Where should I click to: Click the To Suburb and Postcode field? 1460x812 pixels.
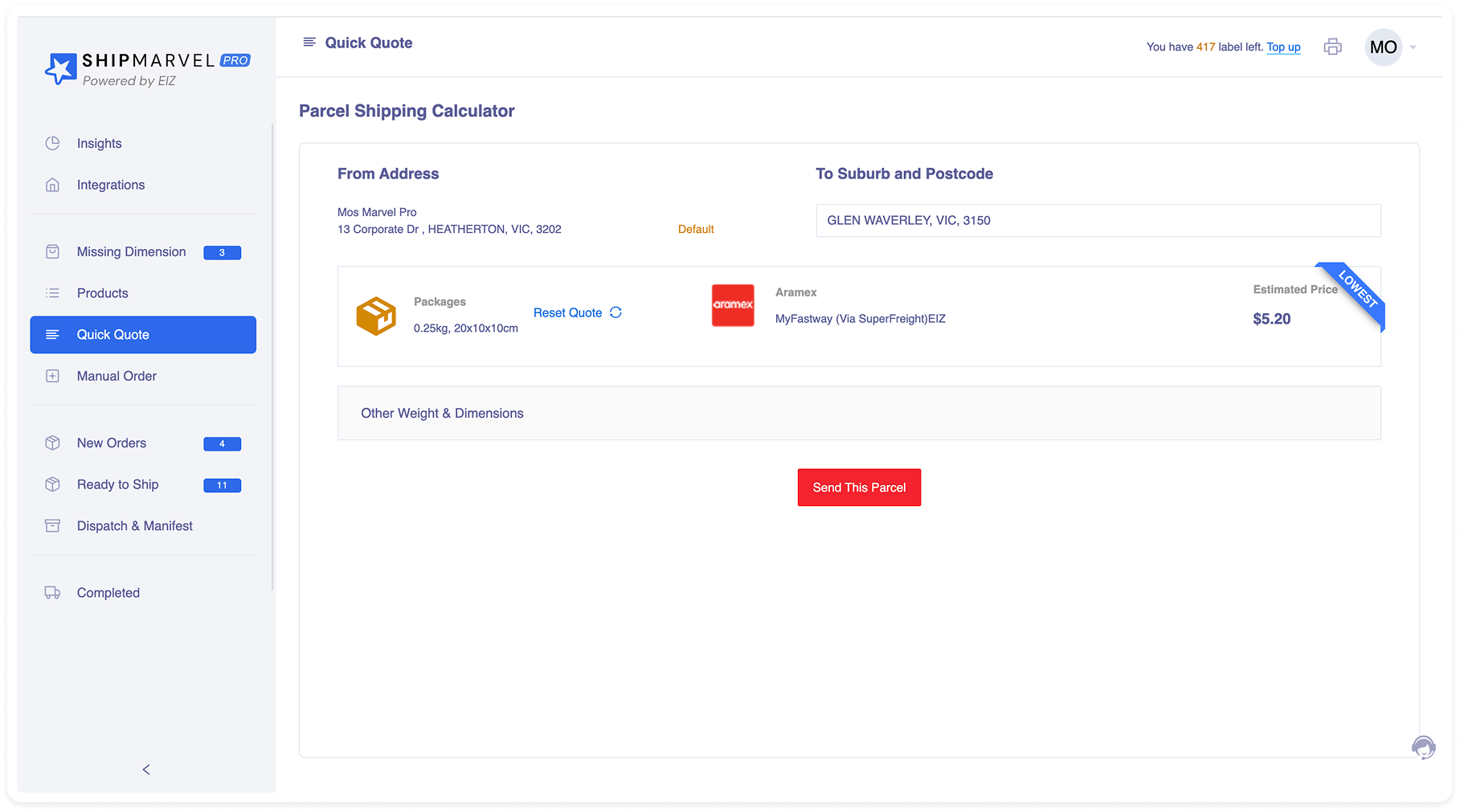[x=1098, y=221]
